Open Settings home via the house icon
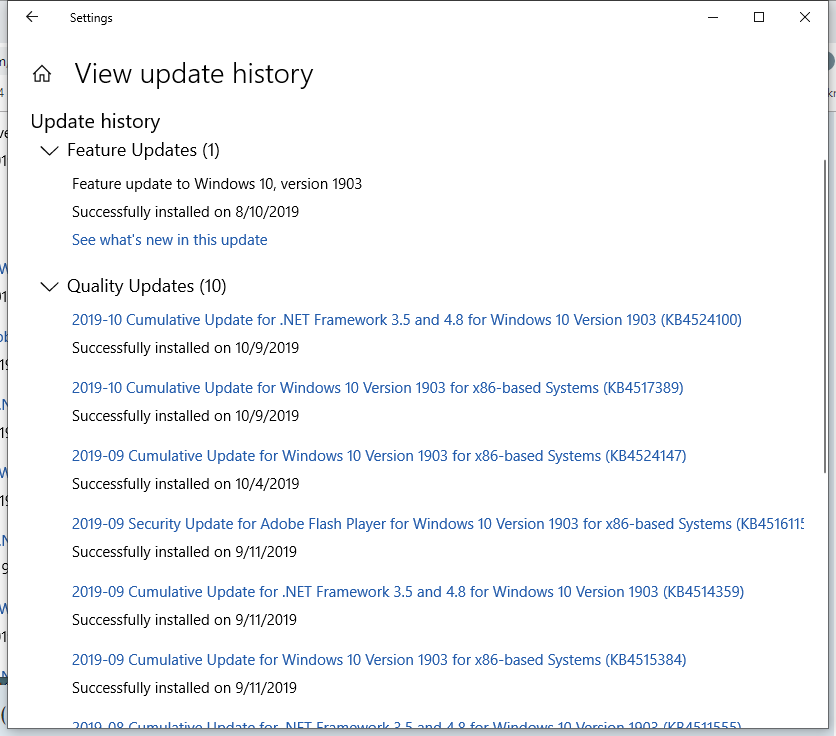 tap(42, 74)
